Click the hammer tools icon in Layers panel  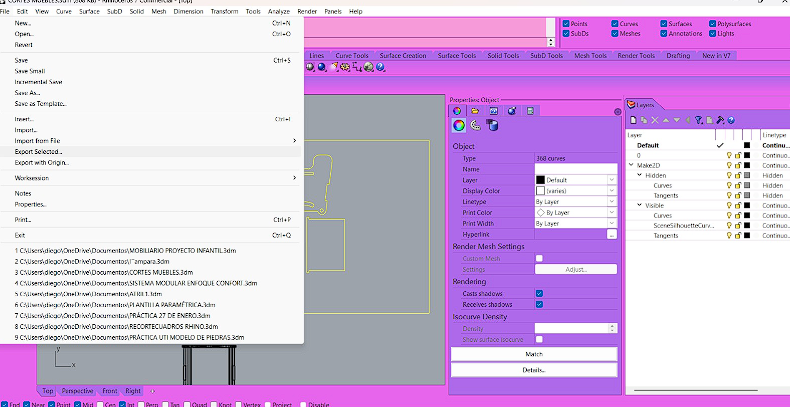(720, 120)
